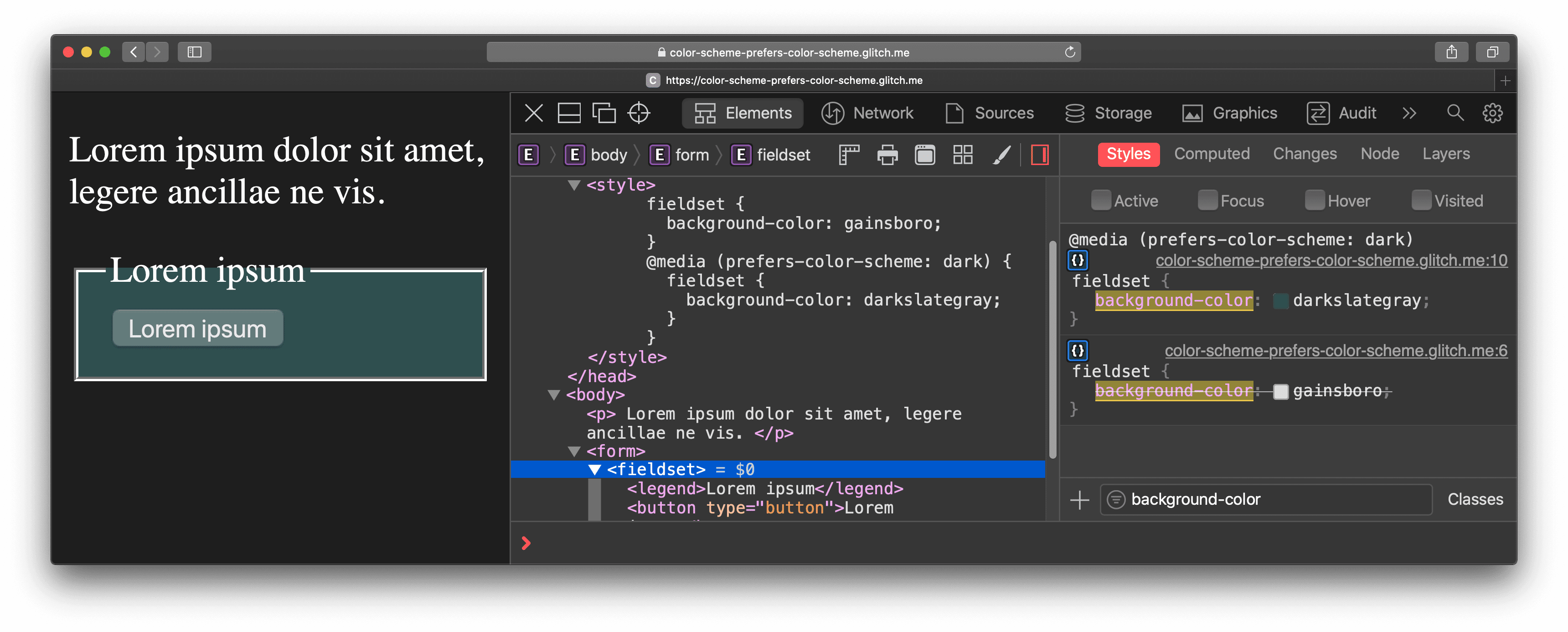Click the Elements panel tab
Image resolution: width=1568 pixels, height=632 pixels.
point(744,113)
